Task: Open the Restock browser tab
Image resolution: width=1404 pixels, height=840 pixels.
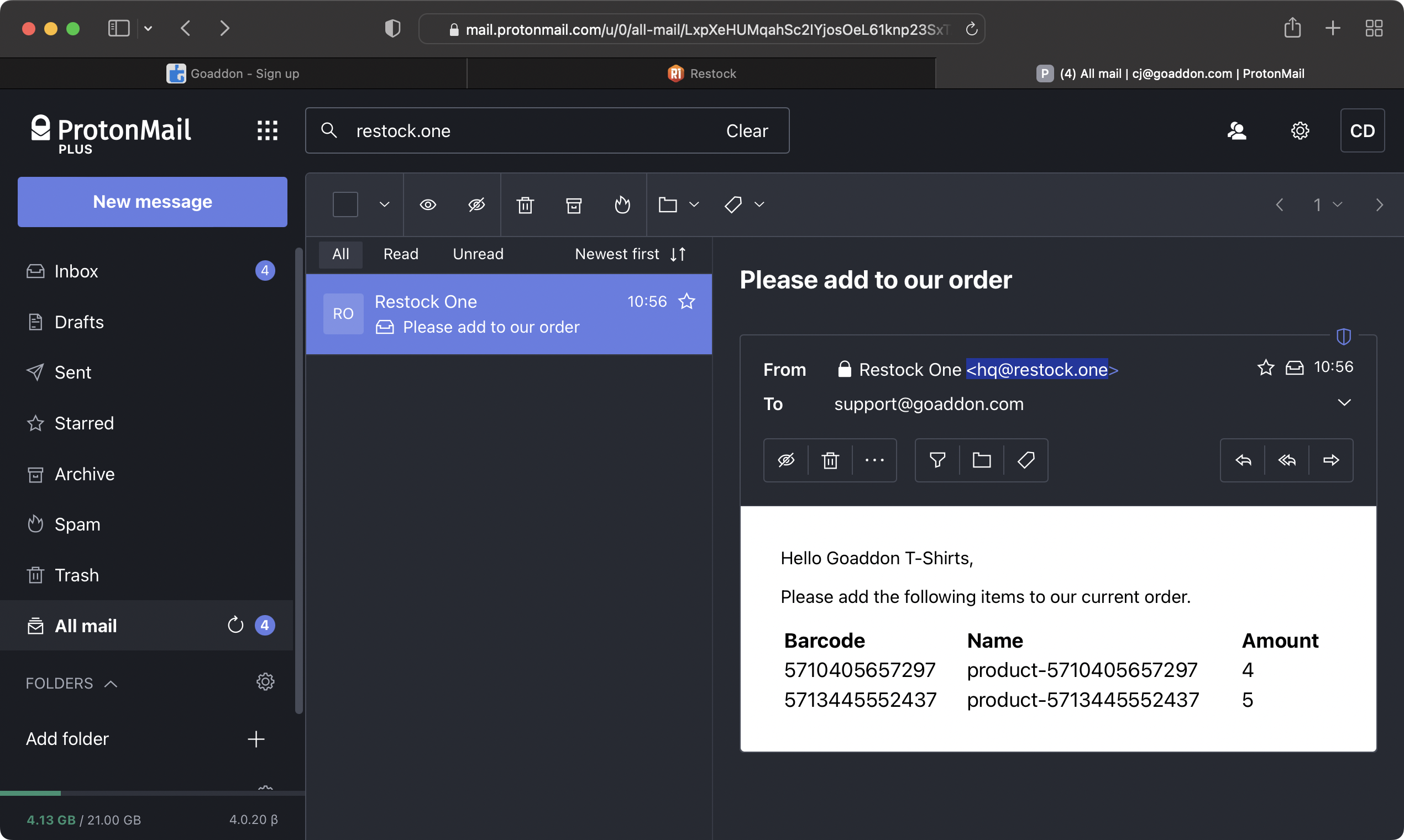Action: (x=701, y=73)
